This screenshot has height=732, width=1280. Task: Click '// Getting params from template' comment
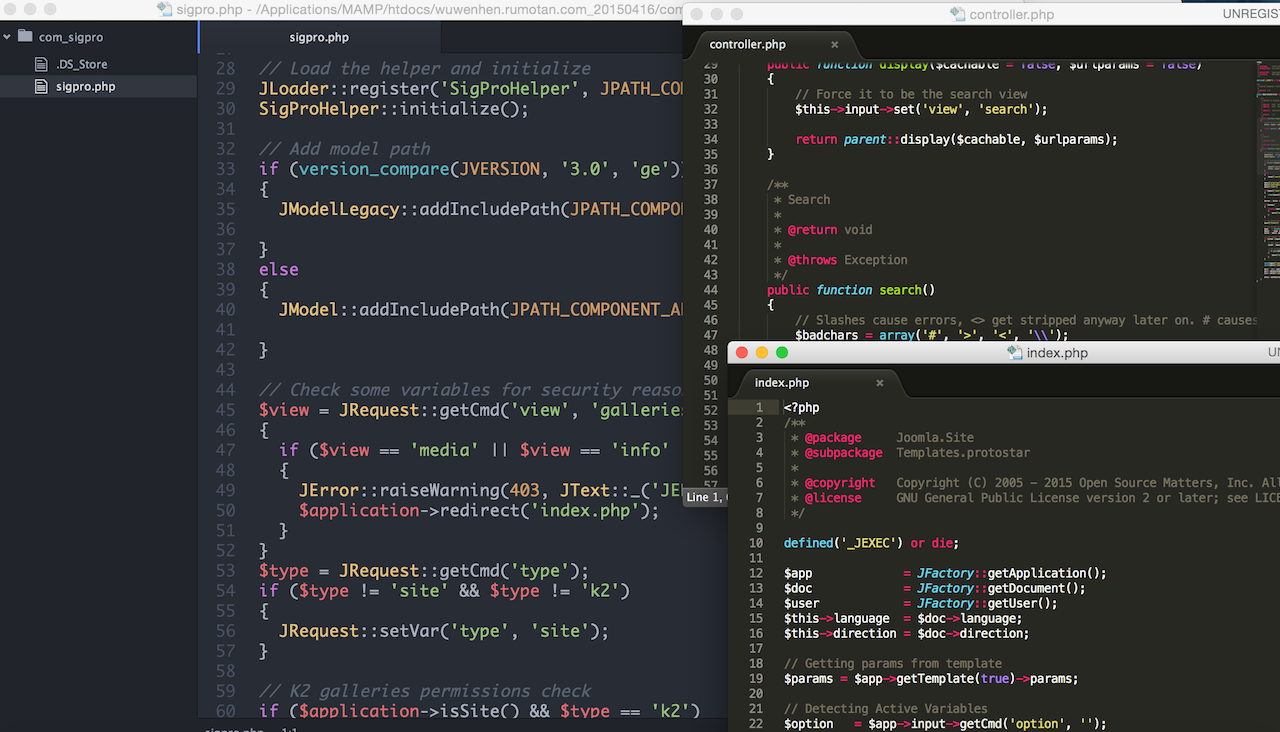point(893,663)
